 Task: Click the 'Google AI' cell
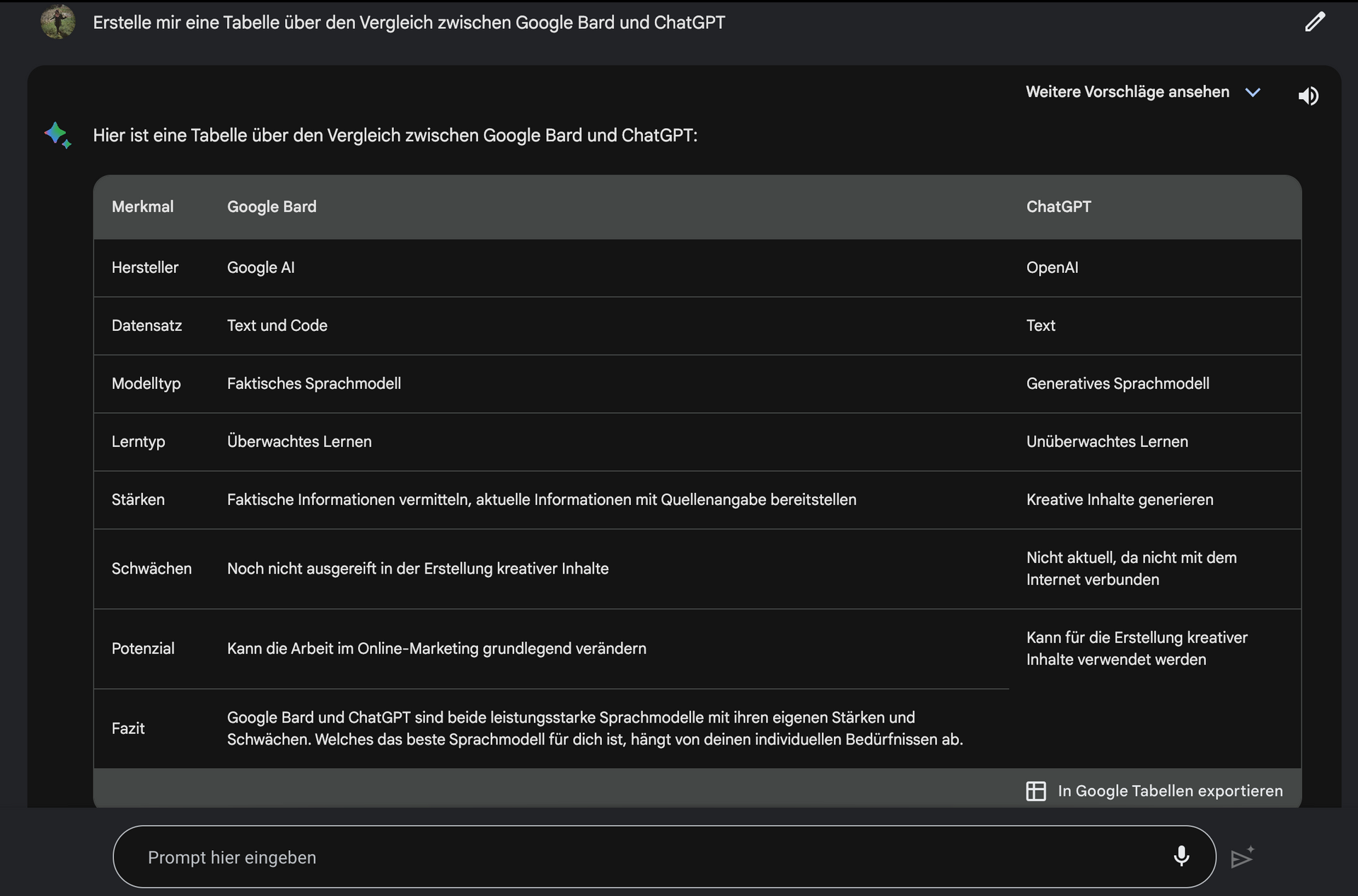pos(260,267)
